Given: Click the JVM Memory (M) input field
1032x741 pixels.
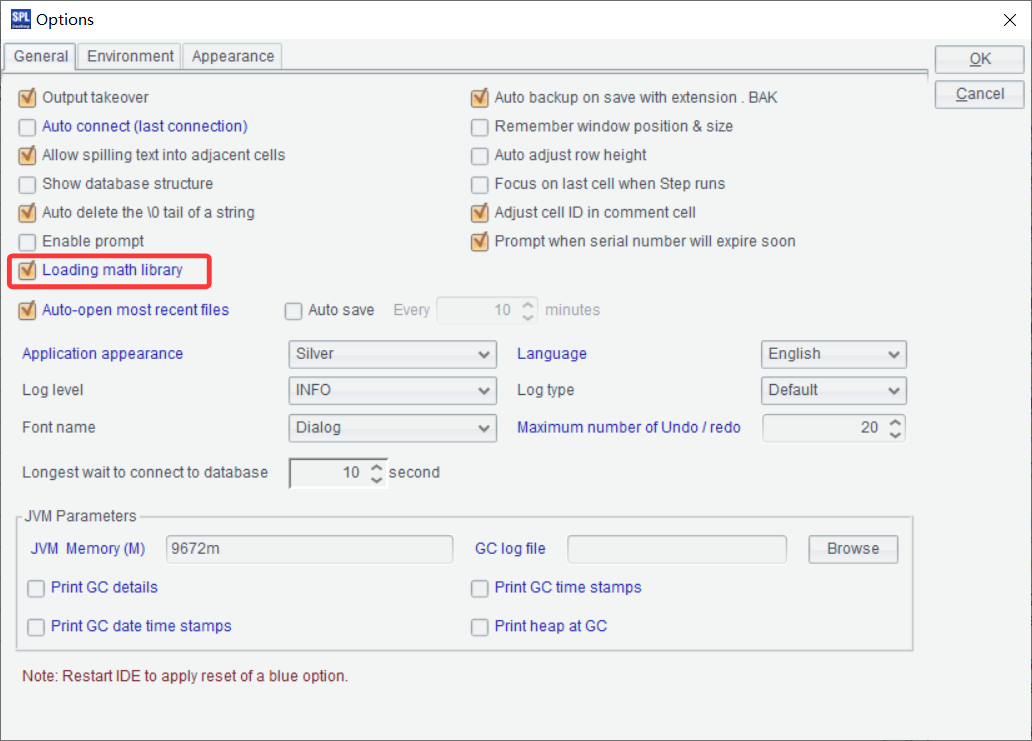Looking at the screenshot, I should 310,549.
